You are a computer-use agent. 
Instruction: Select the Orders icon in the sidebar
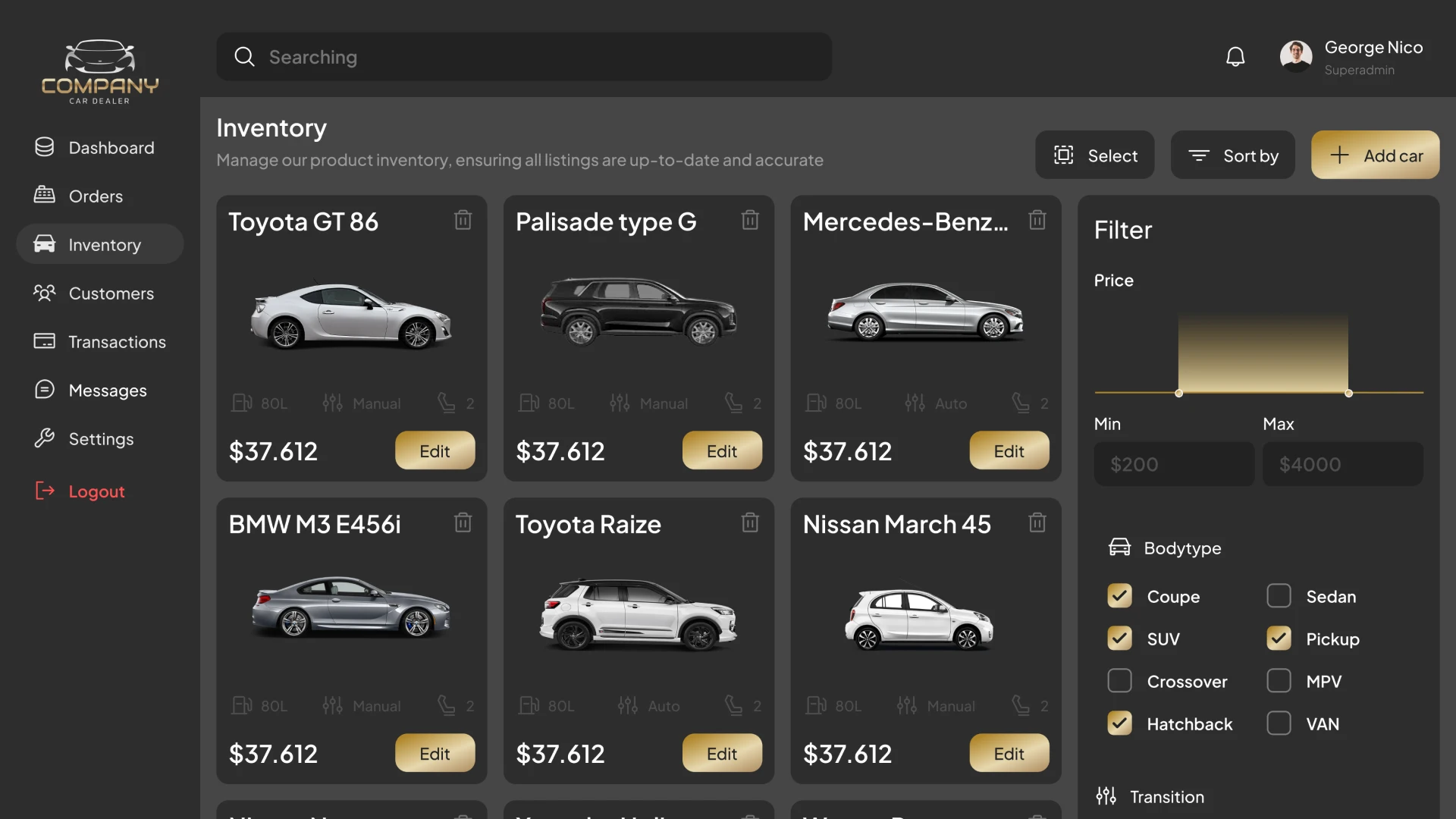point(45,196)
